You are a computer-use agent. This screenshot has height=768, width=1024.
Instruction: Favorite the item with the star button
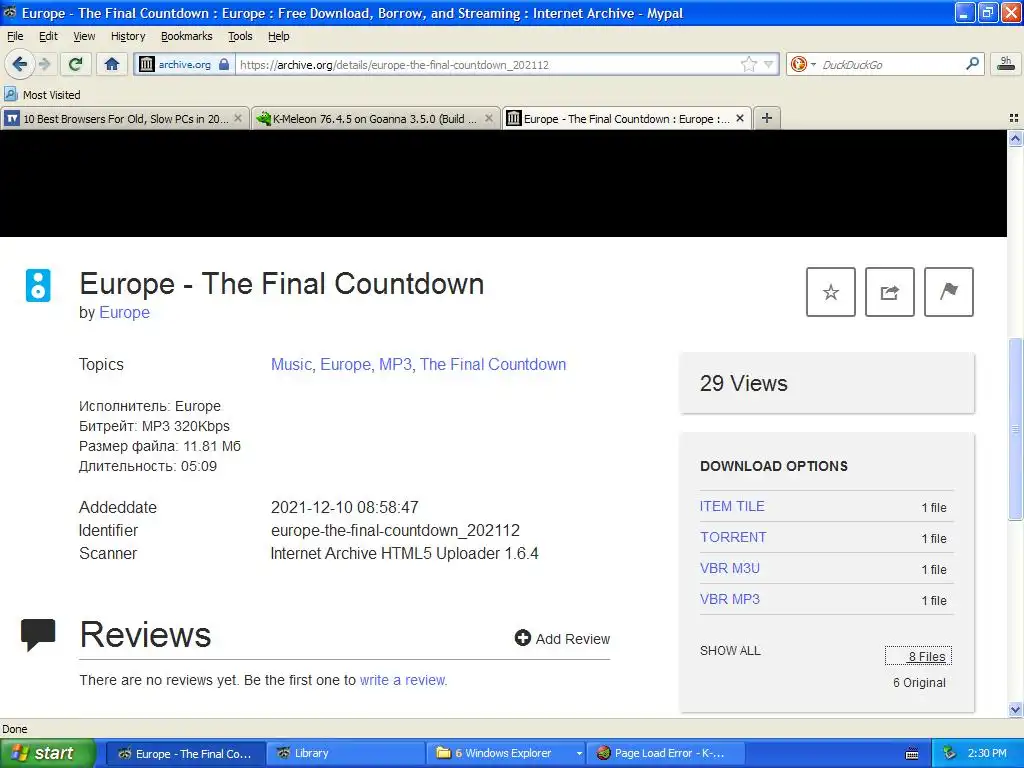(831, 292)
